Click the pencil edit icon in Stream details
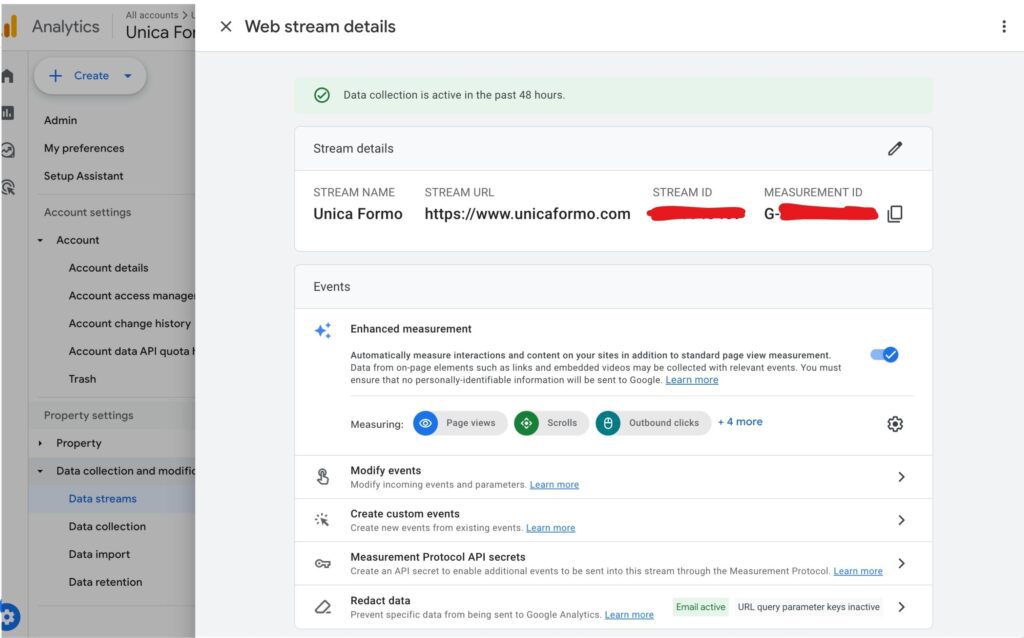 [x=894, y=148]
